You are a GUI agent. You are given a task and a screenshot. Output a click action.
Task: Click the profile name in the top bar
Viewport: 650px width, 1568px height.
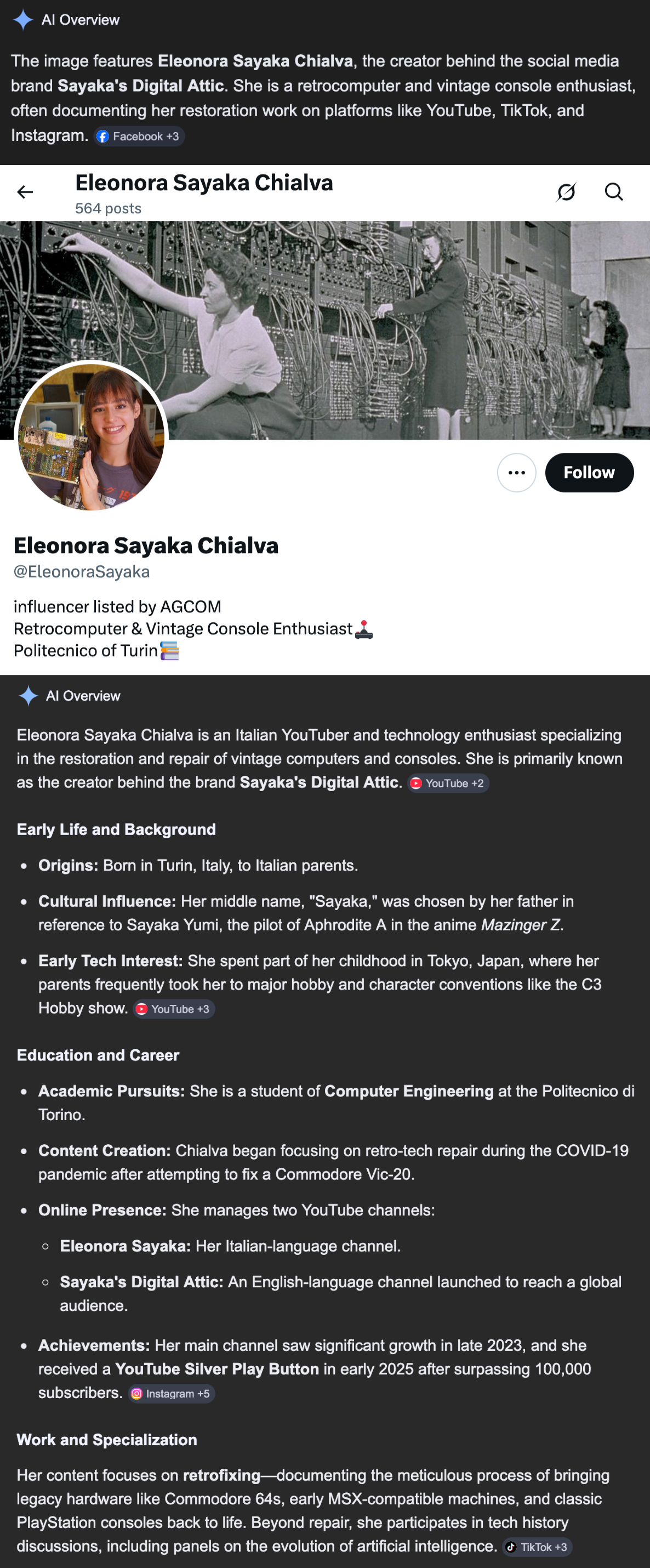pyautogui.click(x=204, y=183)
